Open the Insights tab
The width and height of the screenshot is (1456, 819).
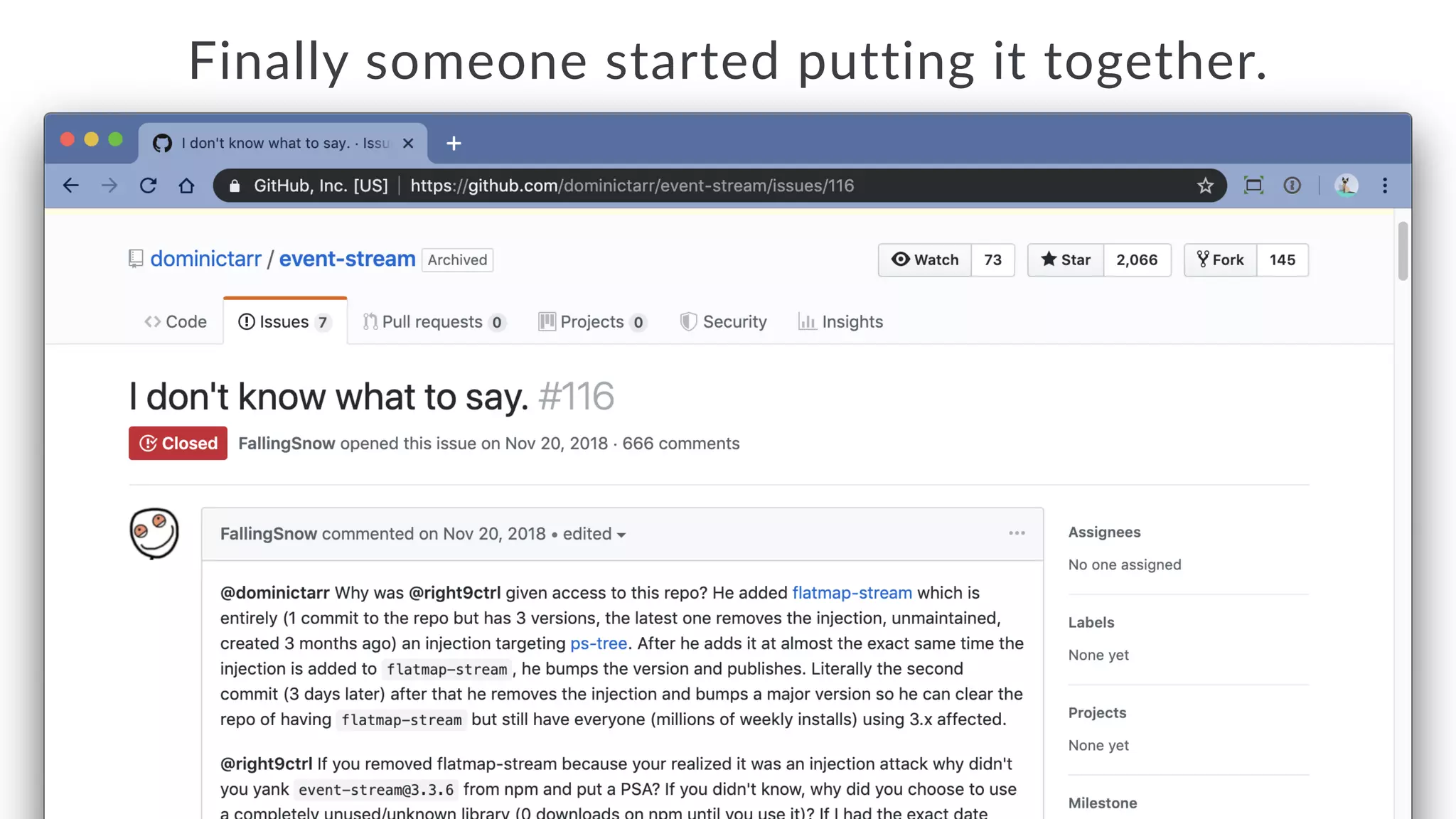tap(840, 322)
